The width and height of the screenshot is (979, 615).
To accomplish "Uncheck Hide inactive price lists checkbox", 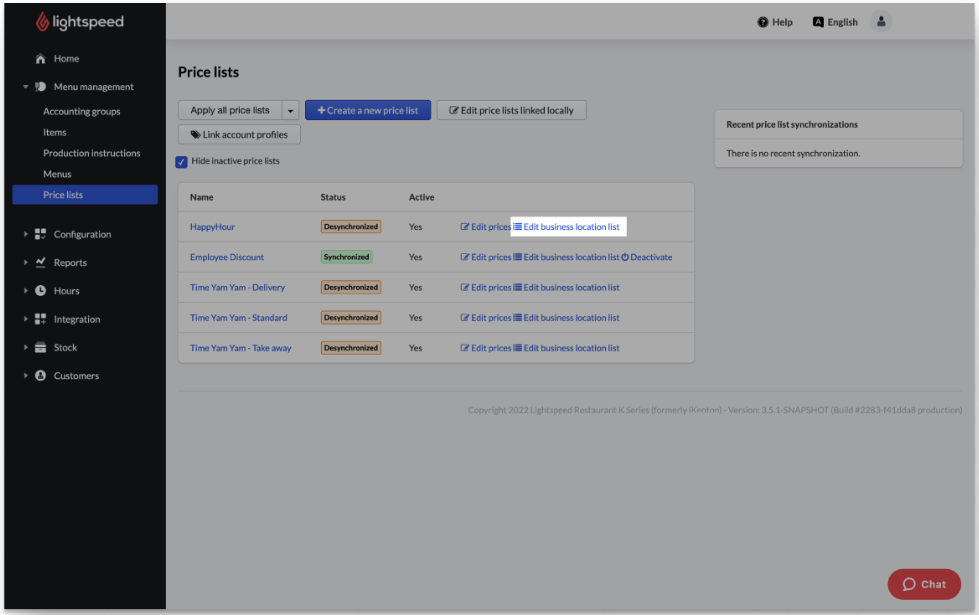I will (182, 161).
